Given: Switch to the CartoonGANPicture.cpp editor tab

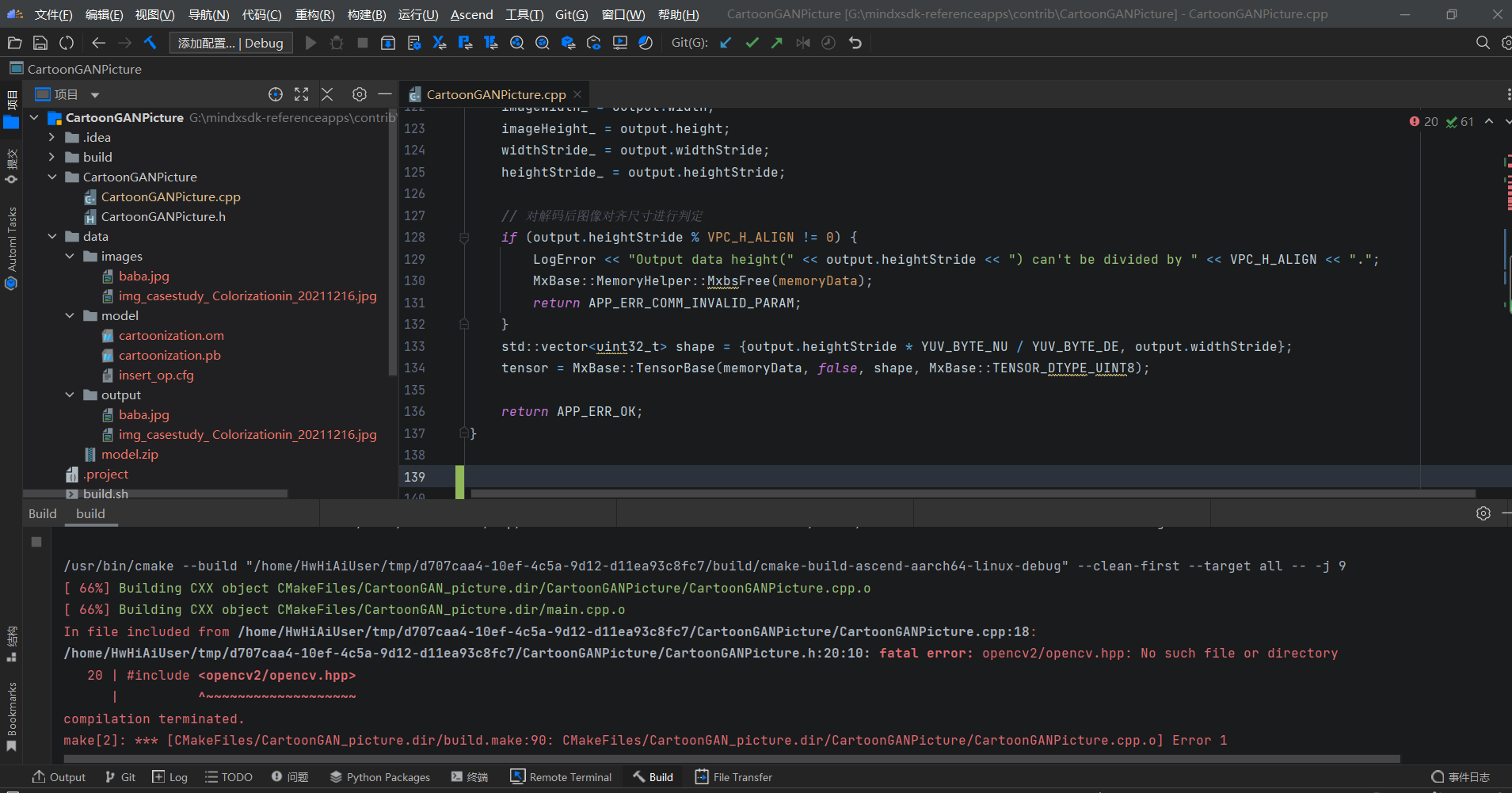Looking at the screenshot, I should pyautogui.click(x=496, y=94).
